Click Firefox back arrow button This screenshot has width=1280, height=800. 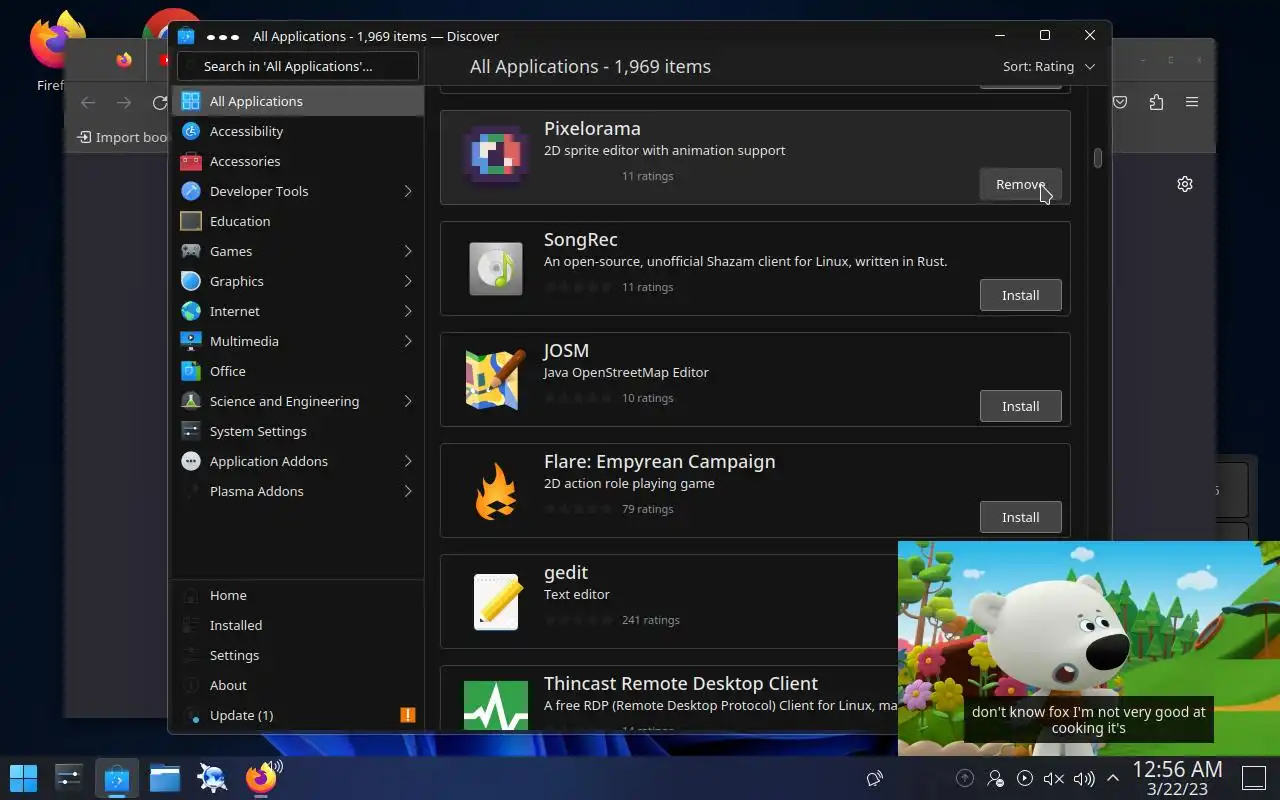(x=88, y=102)
